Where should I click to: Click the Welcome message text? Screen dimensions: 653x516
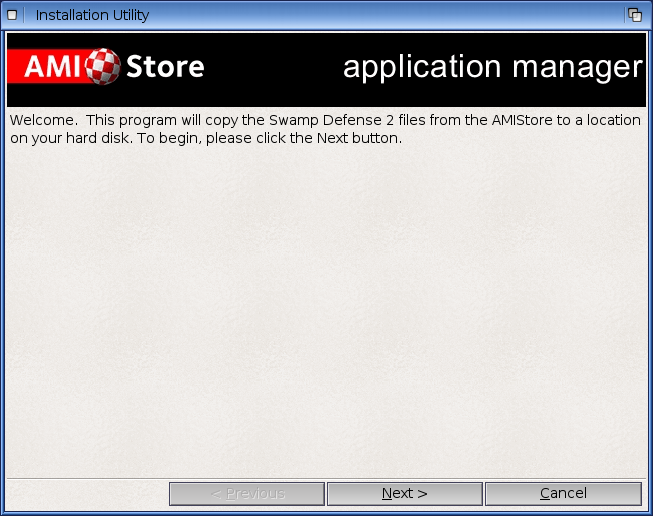pyautogui.click(x=325, y=129)
